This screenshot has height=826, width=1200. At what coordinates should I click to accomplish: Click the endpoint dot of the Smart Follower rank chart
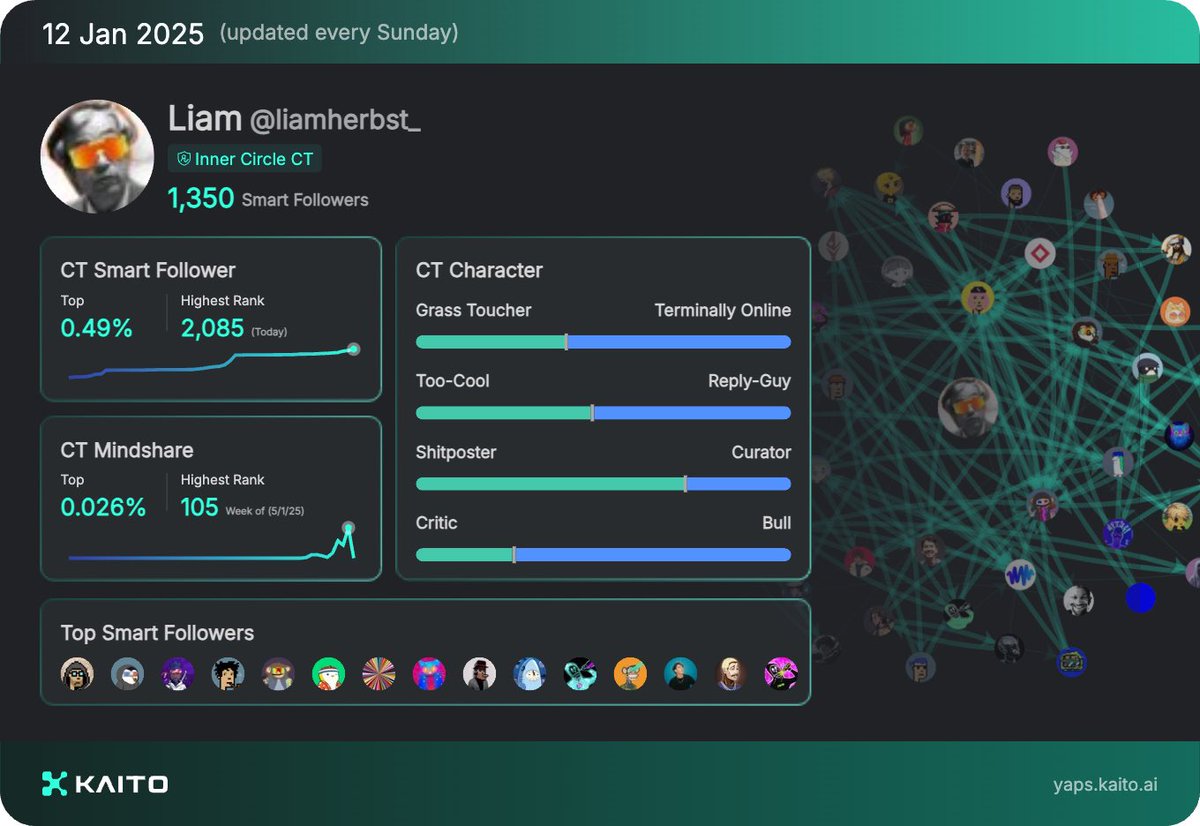[352, 348]
